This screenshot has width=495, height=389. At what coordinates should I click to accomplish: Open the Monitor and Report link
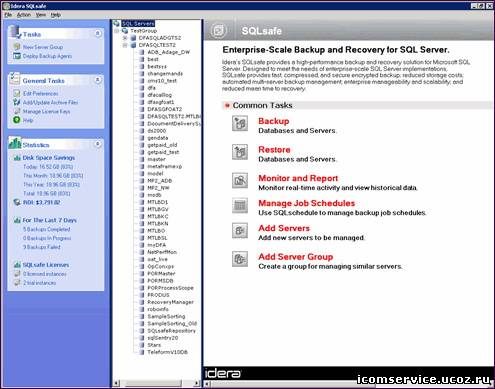click(x=298, y=178)
